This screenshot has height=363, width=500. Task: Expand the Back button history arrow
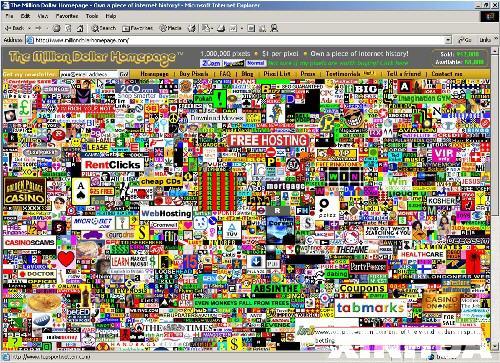(29, 29)
